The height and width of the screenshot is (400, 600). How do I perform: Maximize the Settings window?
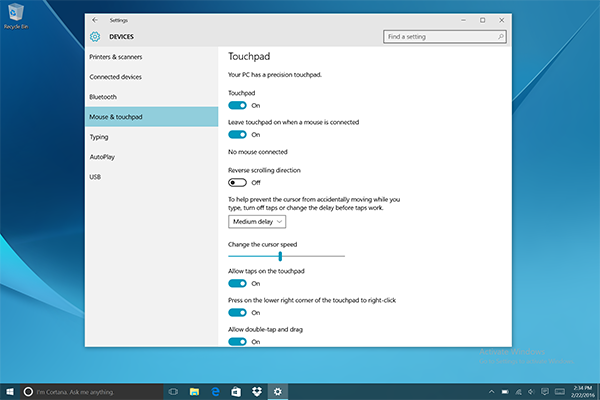[483, 20]
